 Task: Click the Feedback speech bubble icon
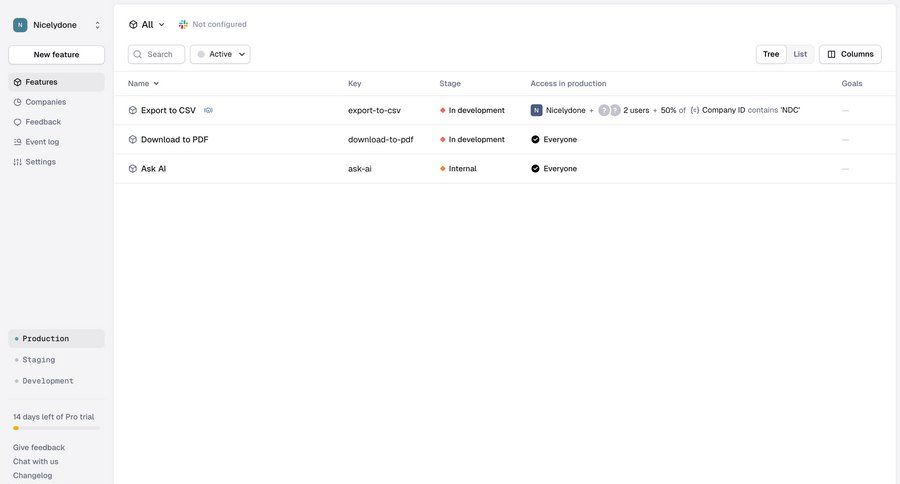[x=17, y=122]
